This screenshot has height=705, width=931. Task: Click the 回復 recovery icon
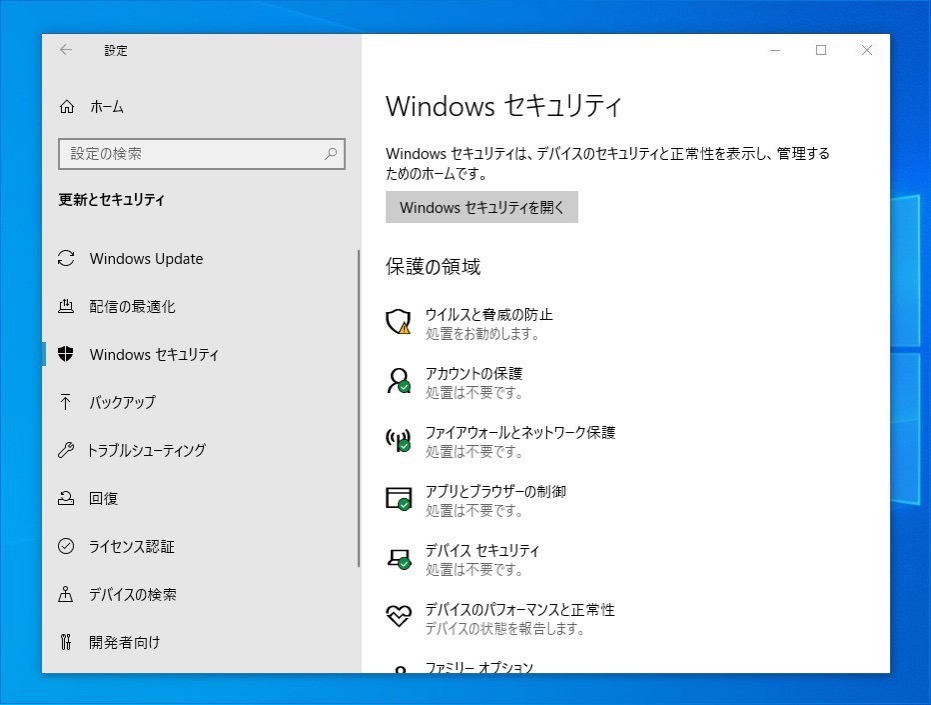coord(65,498)
